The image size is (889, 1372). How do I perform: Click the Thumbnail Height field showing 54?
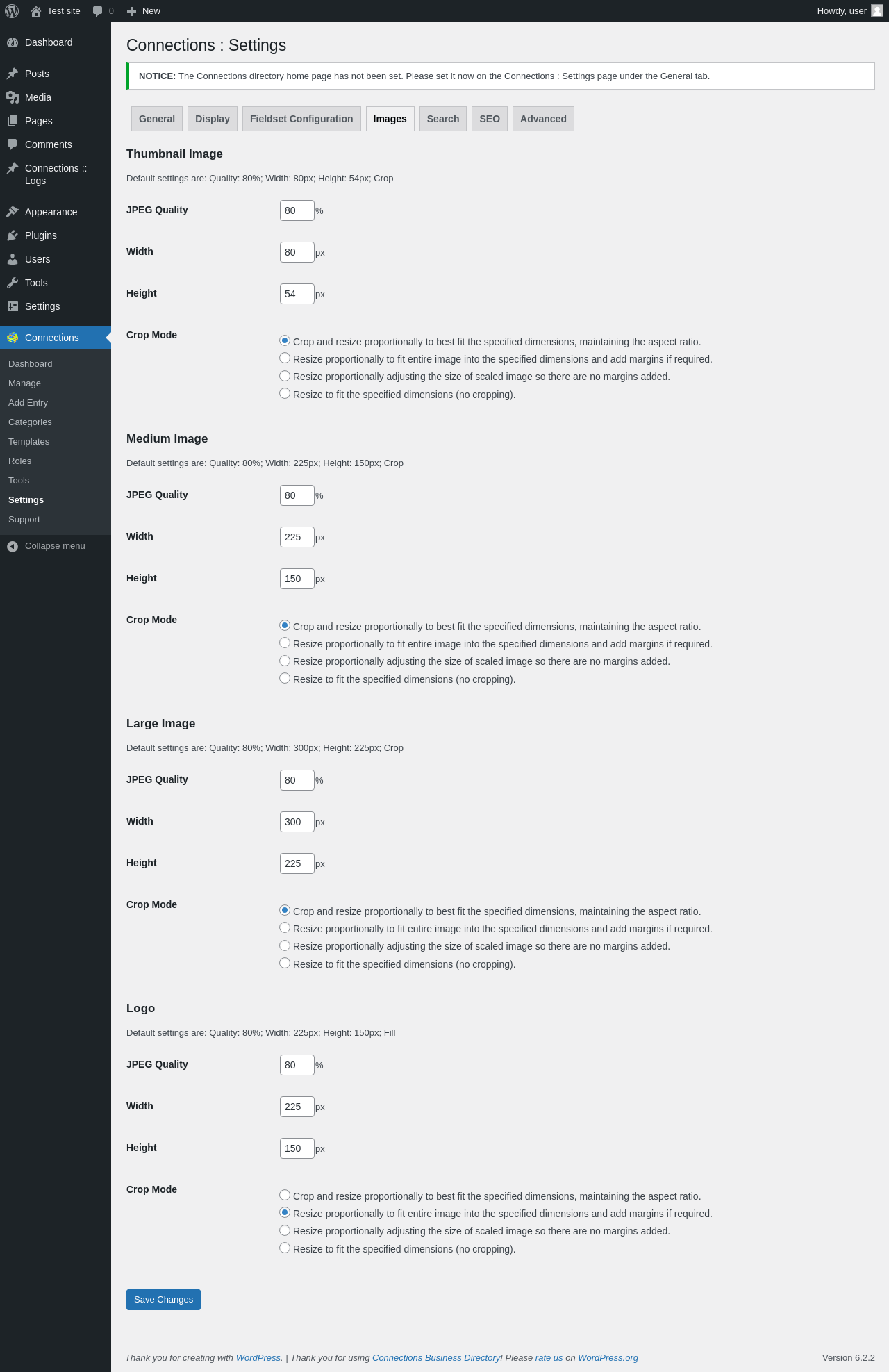coord(297,294)
